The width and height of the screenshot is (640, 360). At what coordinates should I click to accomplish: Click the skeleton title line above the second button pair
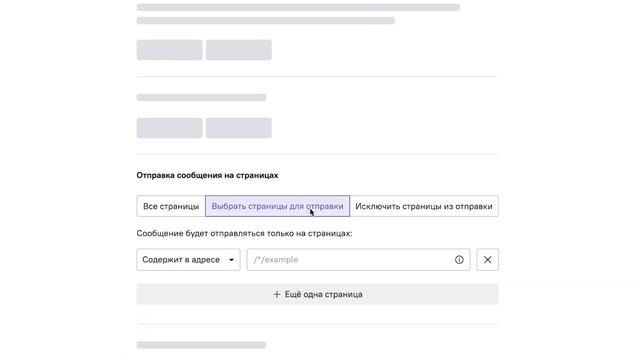tap(201, 97)
